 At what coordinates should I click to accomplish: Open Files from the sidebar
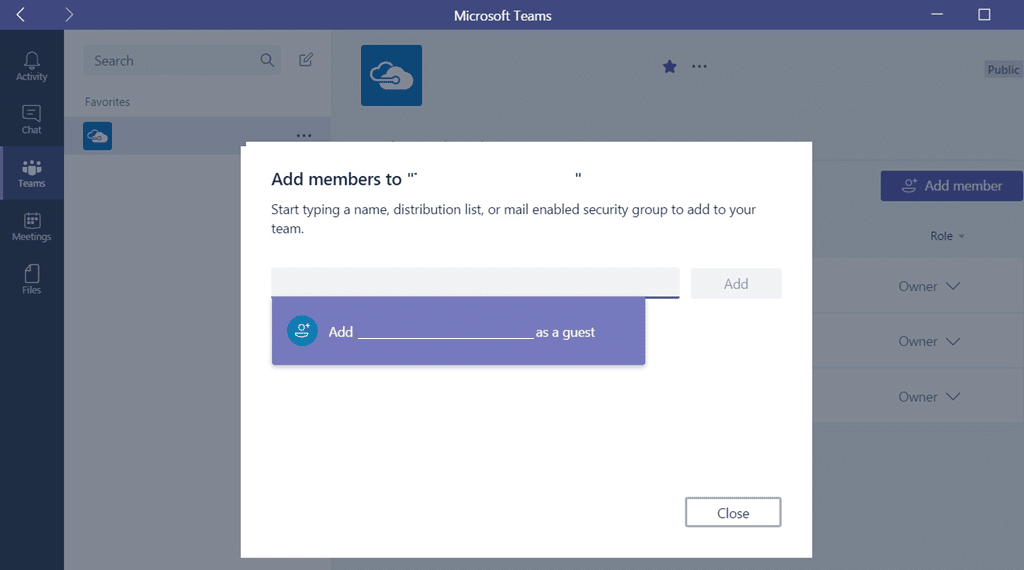pyautogui.click(x=31, y=279)
